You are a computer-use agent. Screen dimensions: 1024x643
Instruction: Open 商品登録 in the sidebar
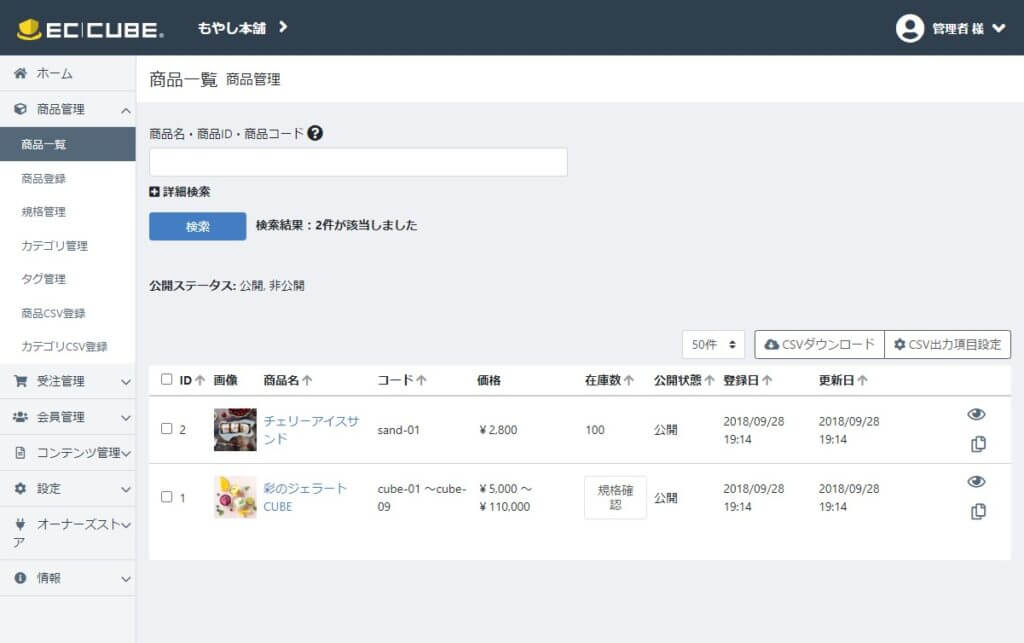click(x=44, y=178)
